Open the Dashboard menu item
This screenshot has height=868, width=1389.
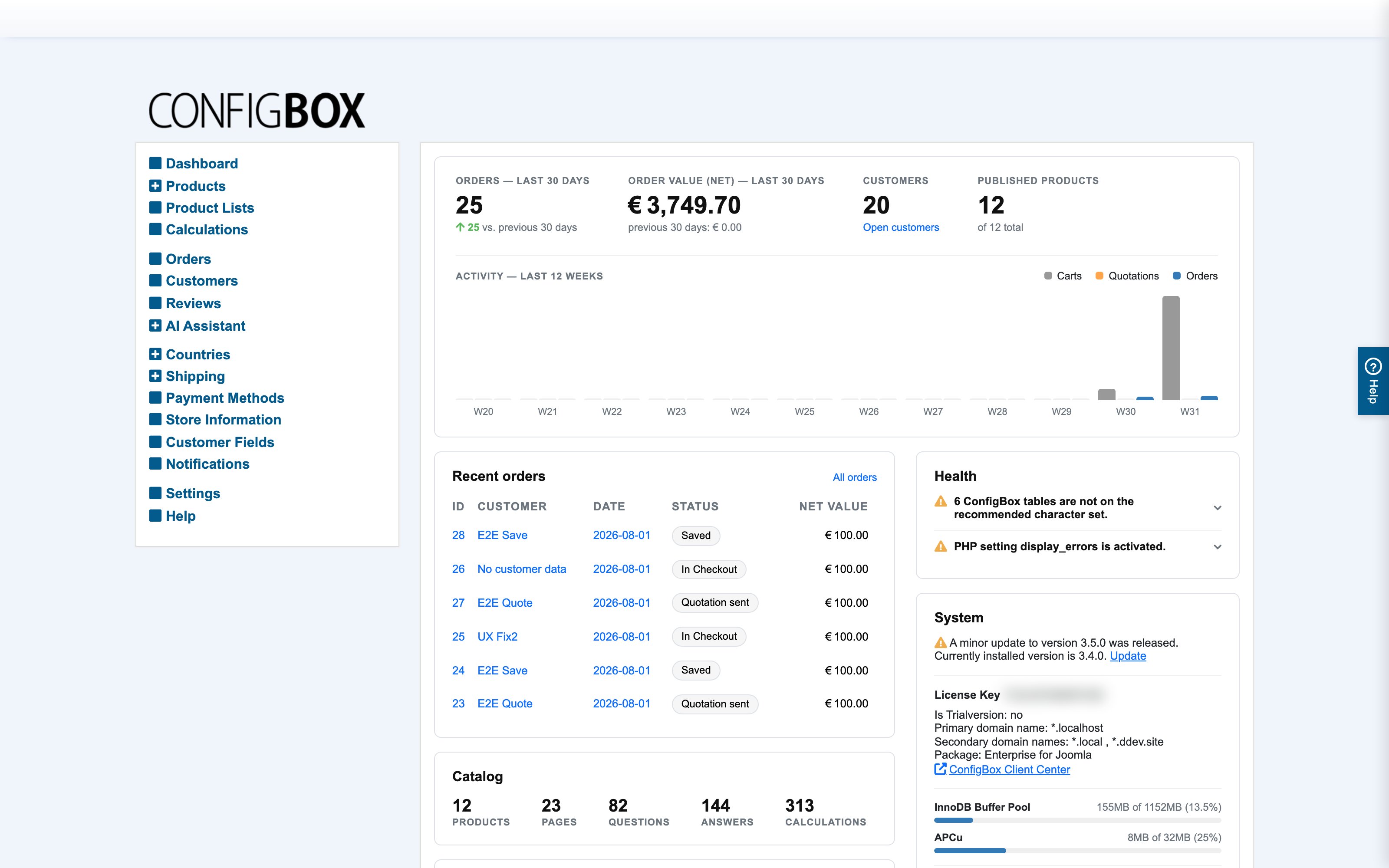click(x=201, y=164)
